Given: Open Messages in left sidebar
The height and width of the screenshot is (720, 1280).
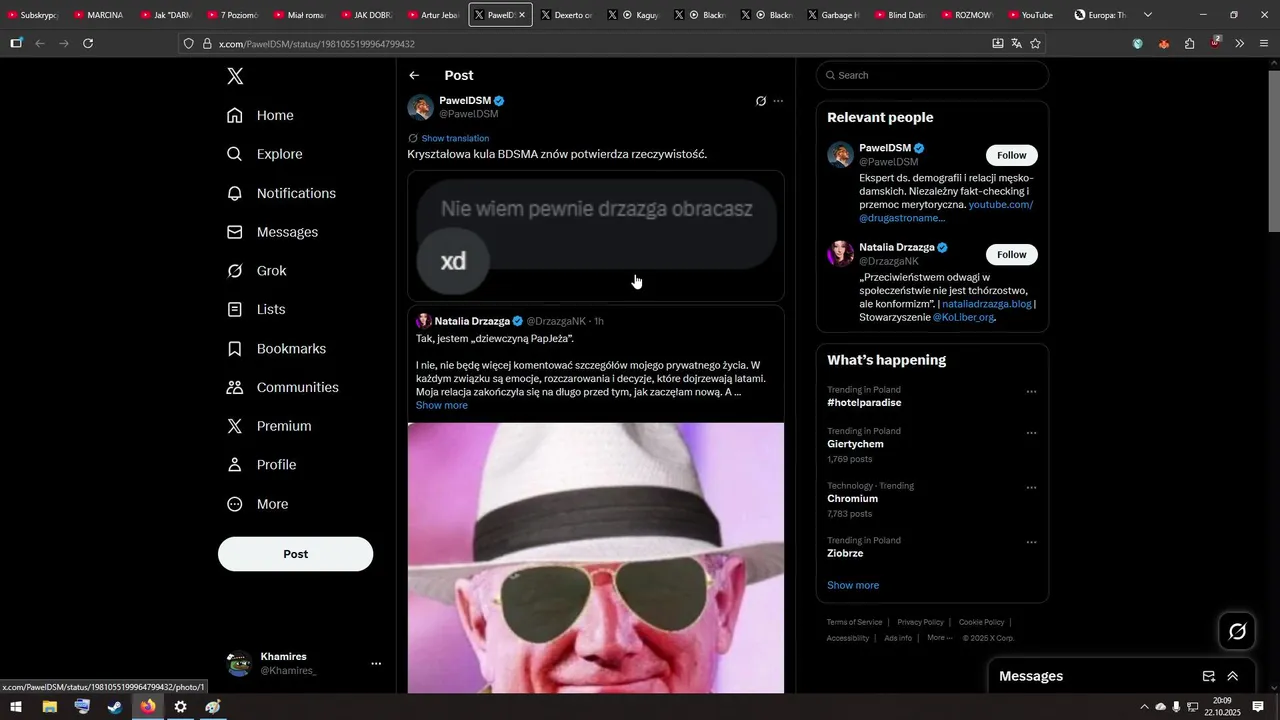Looking at the screenshot, I should click(x=272, y=232).
